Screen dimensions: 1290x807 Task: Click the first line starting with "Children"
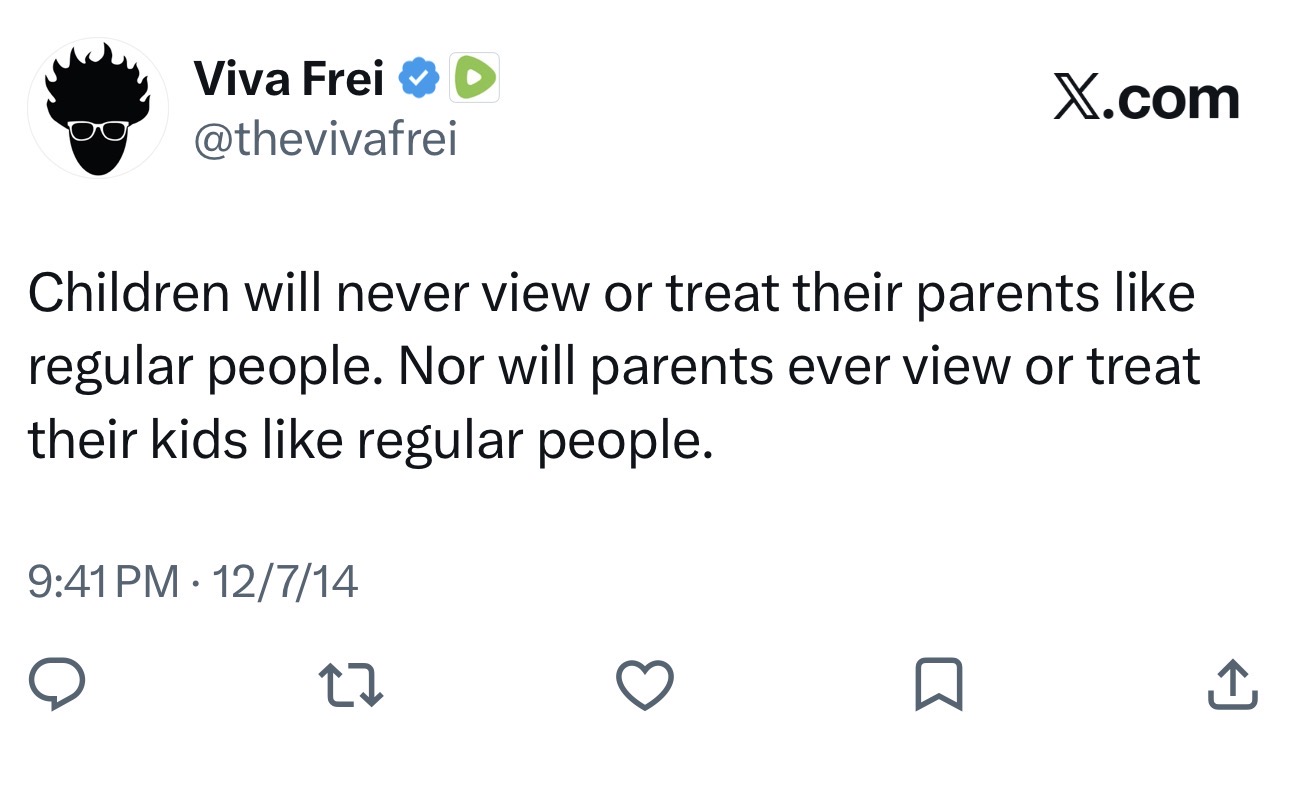(610, 294)
